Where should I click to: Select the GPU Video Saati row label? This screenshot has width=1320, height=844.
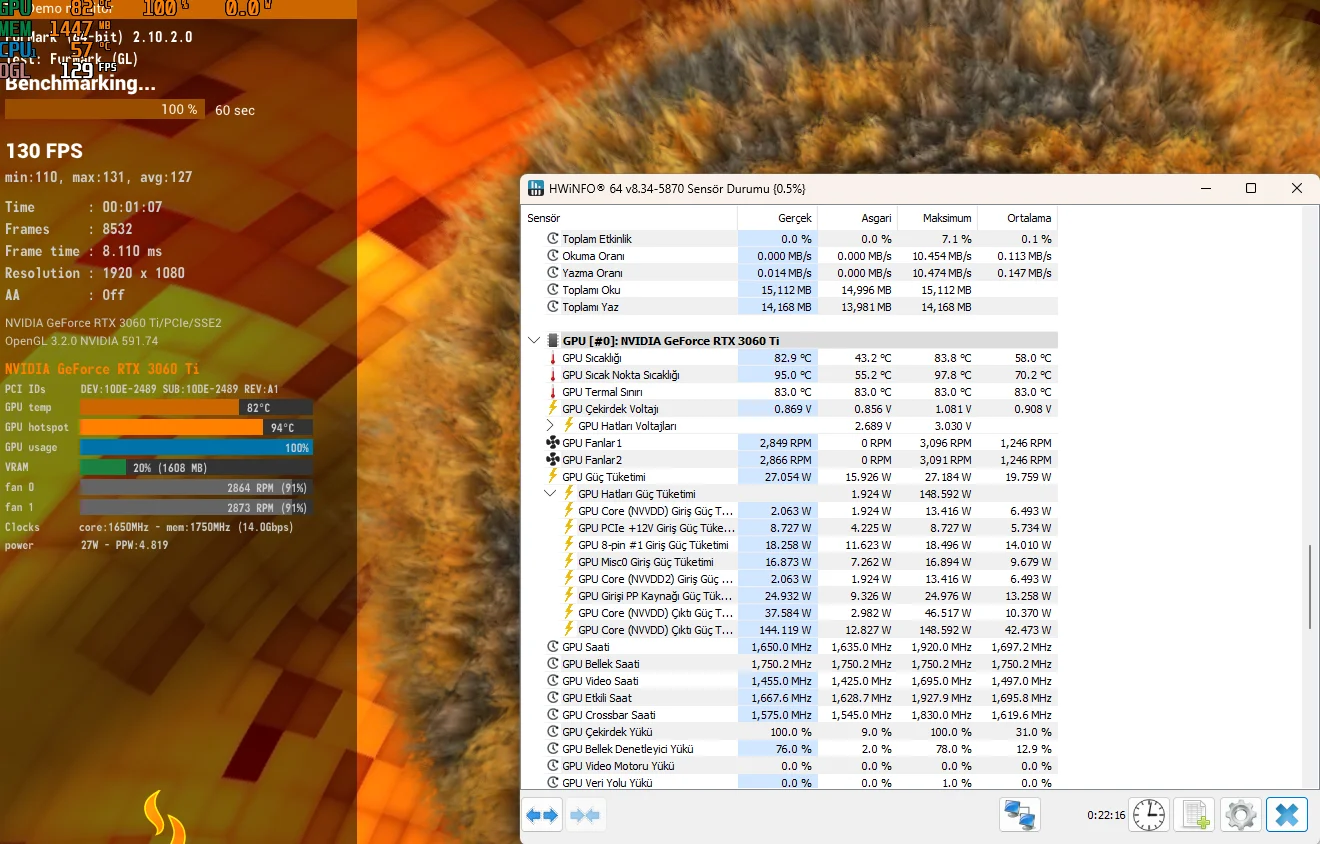click(x=600, y=681)
